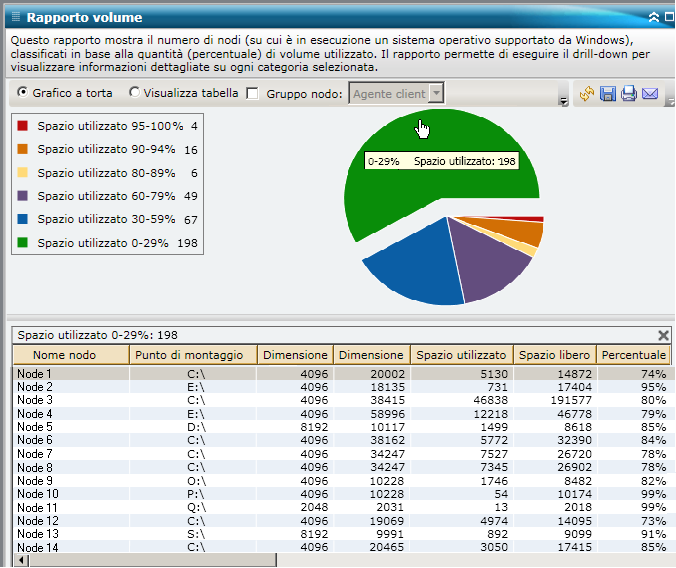Image resolution: width=676 pixels, height=568 pixels.
Task: Select the Node 8 row
Action: [342, 467]
